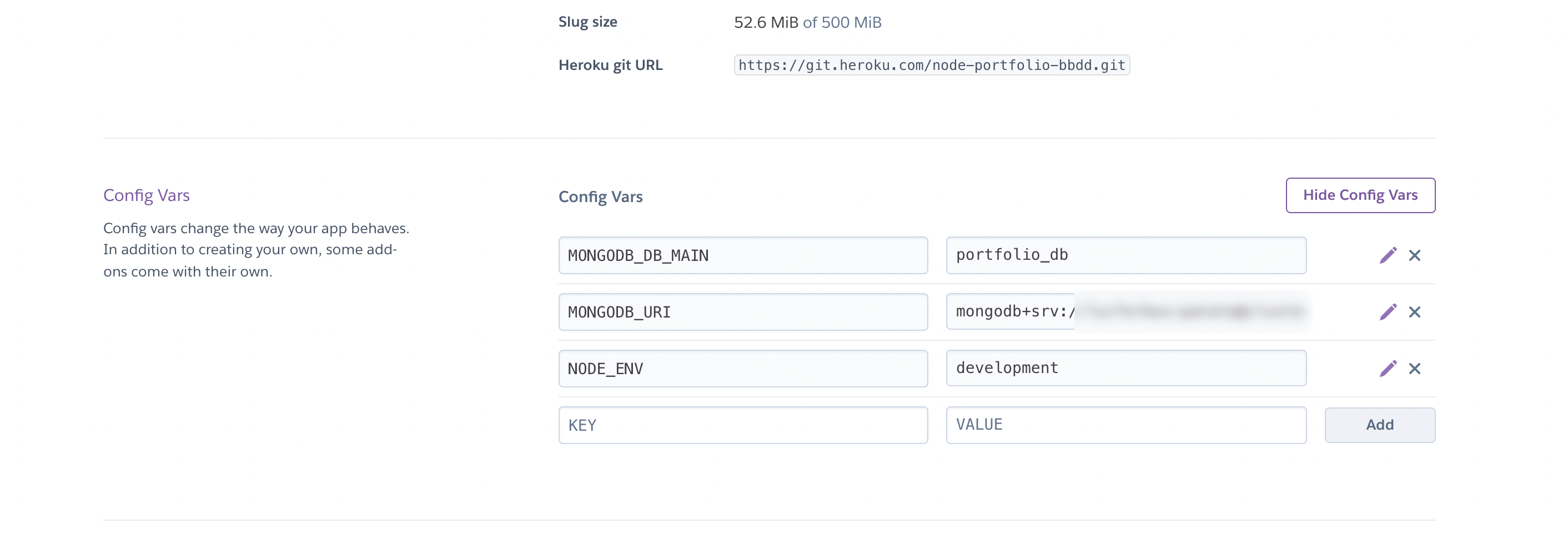Select the Heroku git URL text
Viewport: 1568px width, 544px height.
pos(931,64)
